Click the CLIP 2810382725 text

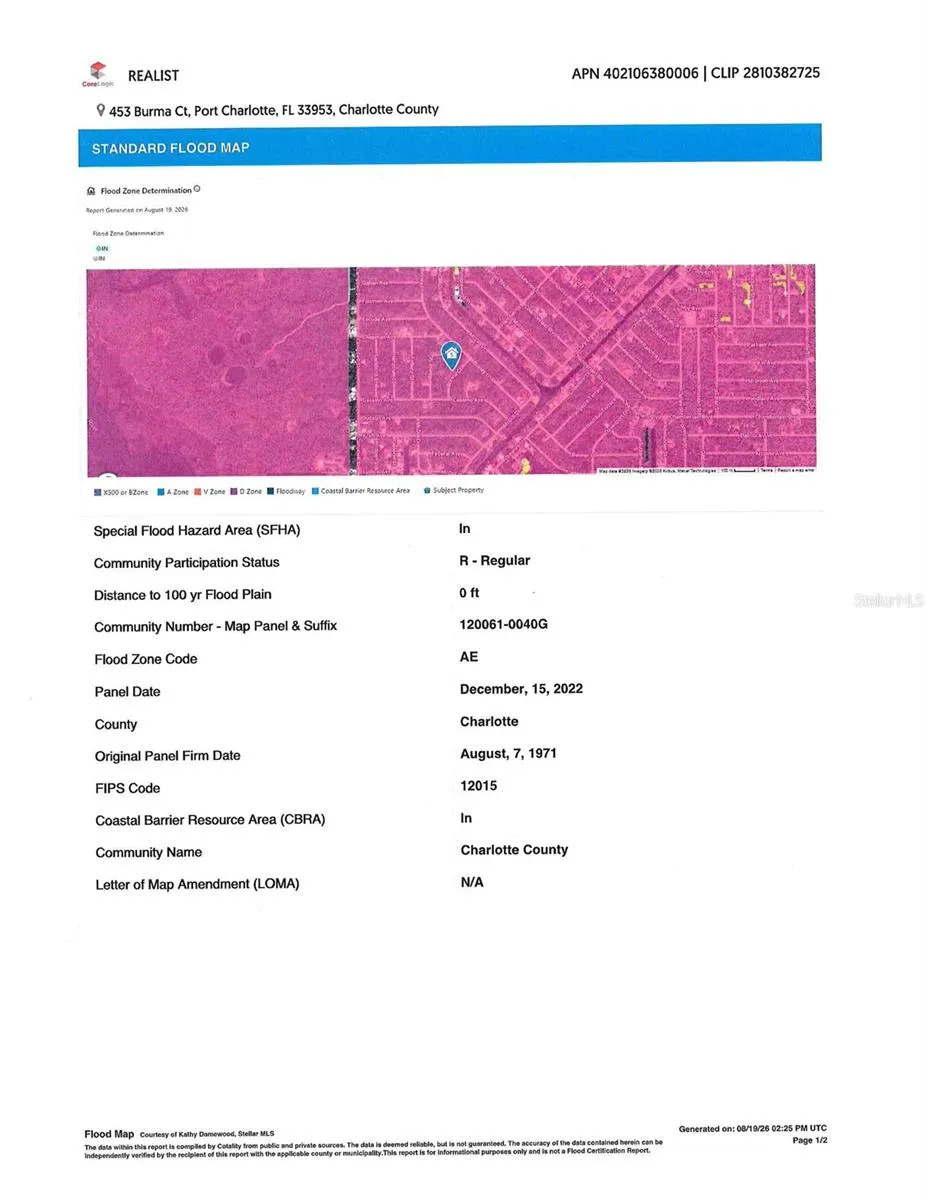[x=765, y=73]
